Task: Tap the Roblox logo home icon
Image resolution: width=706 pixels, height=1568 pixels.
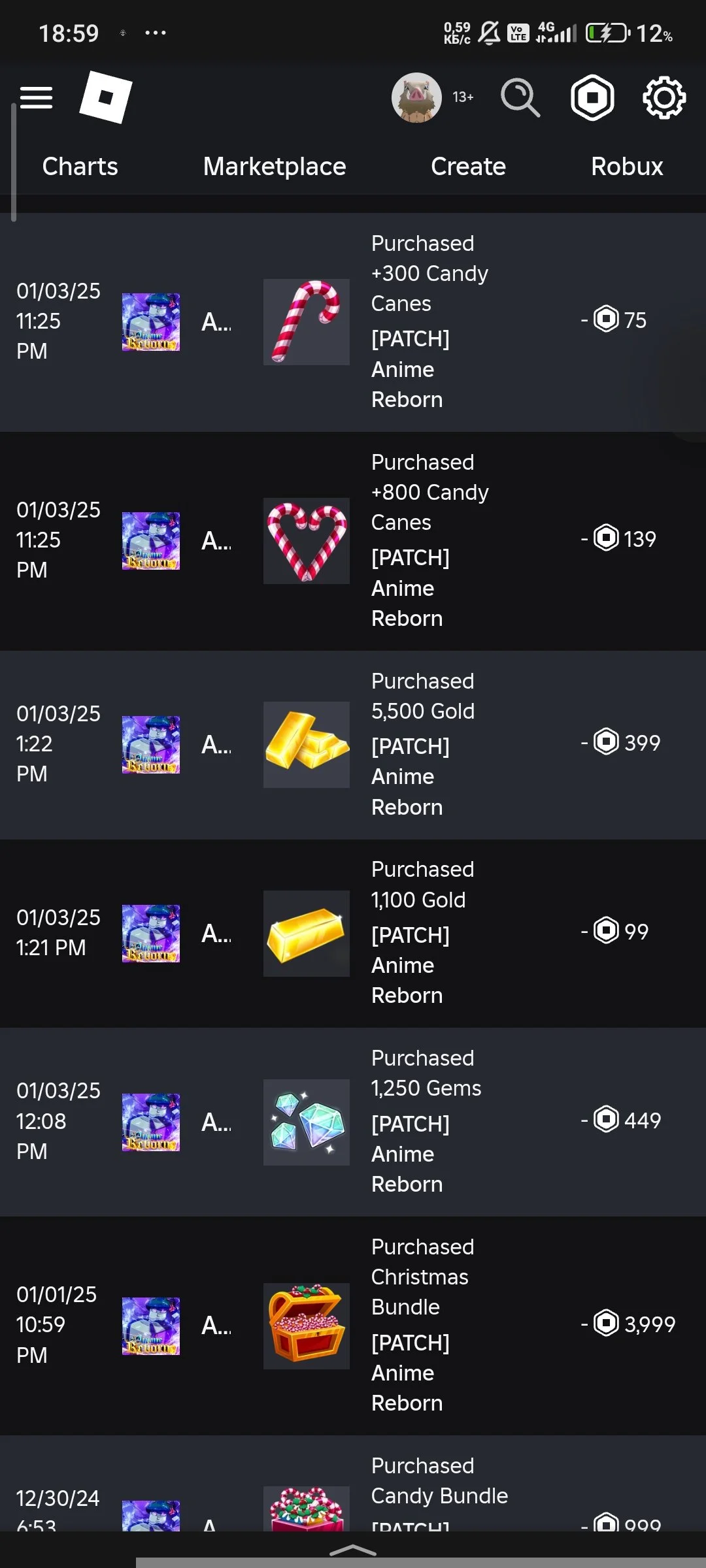Action: pyautogui.click(x=105, y=97)
